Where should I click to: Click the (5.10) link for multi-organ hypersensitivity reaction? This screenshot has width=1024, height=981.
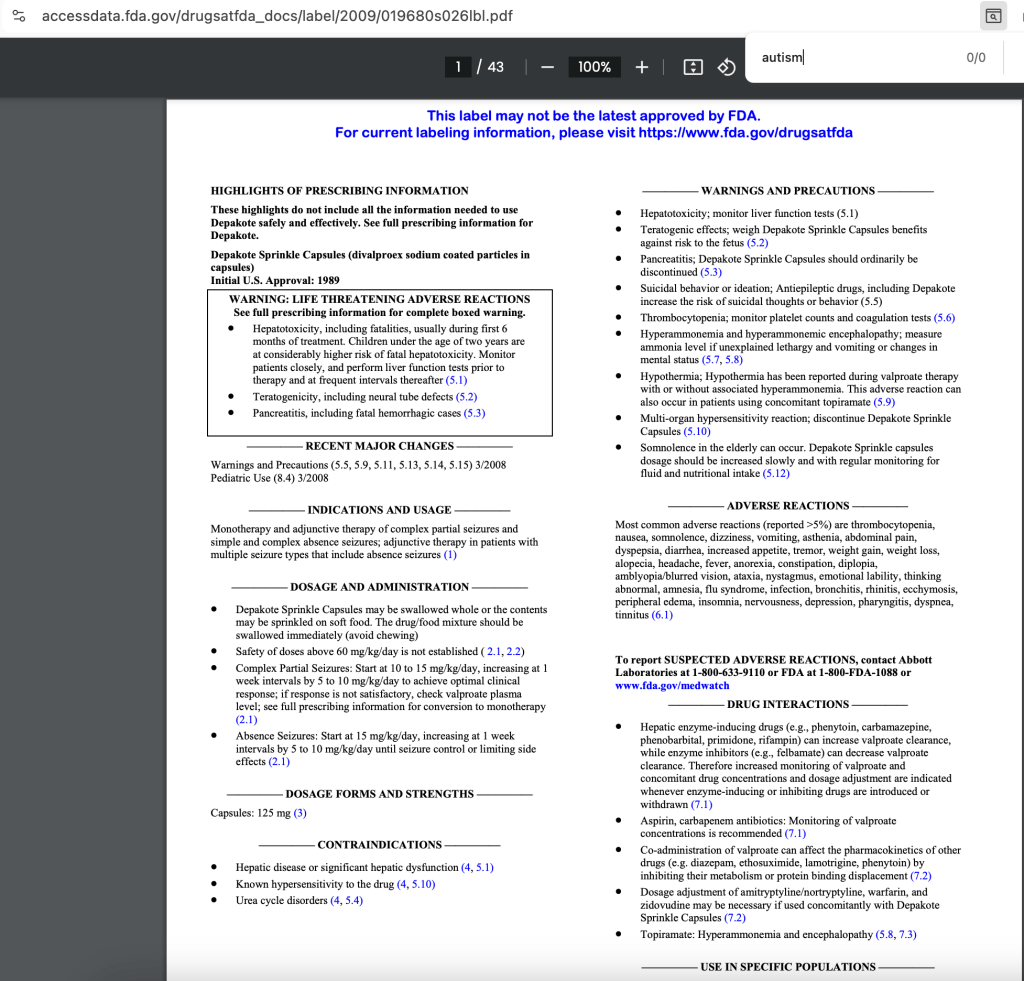pos(697,431)
